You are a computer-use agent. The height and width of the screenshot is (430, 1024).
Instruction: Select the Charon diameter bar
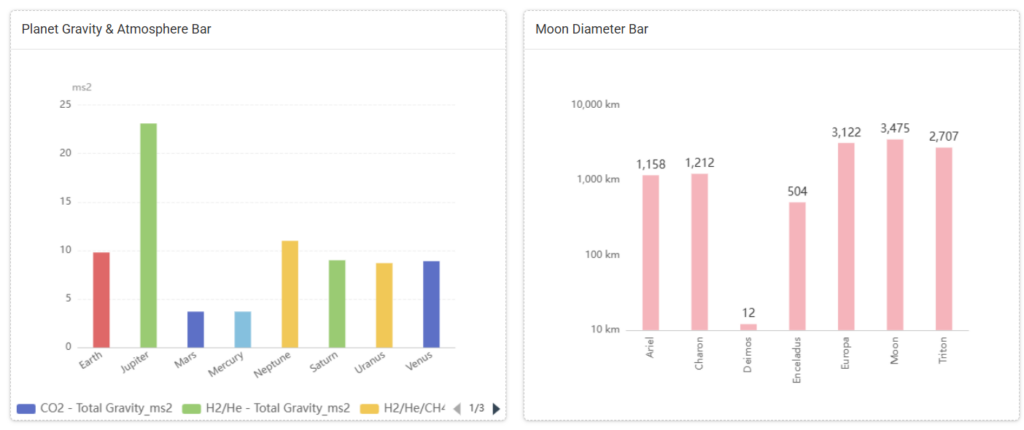pos(699,252)
